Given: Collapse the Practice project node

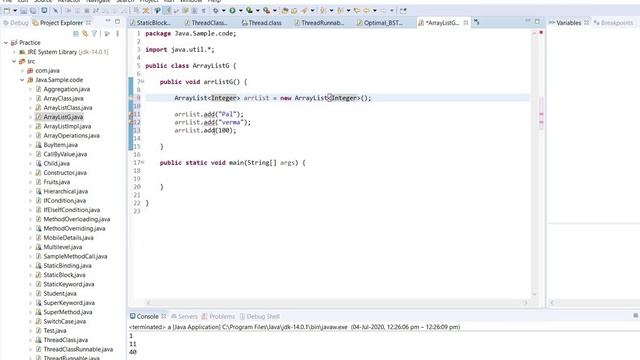Looking at the screenshot, I should click(x=6, y=42).
